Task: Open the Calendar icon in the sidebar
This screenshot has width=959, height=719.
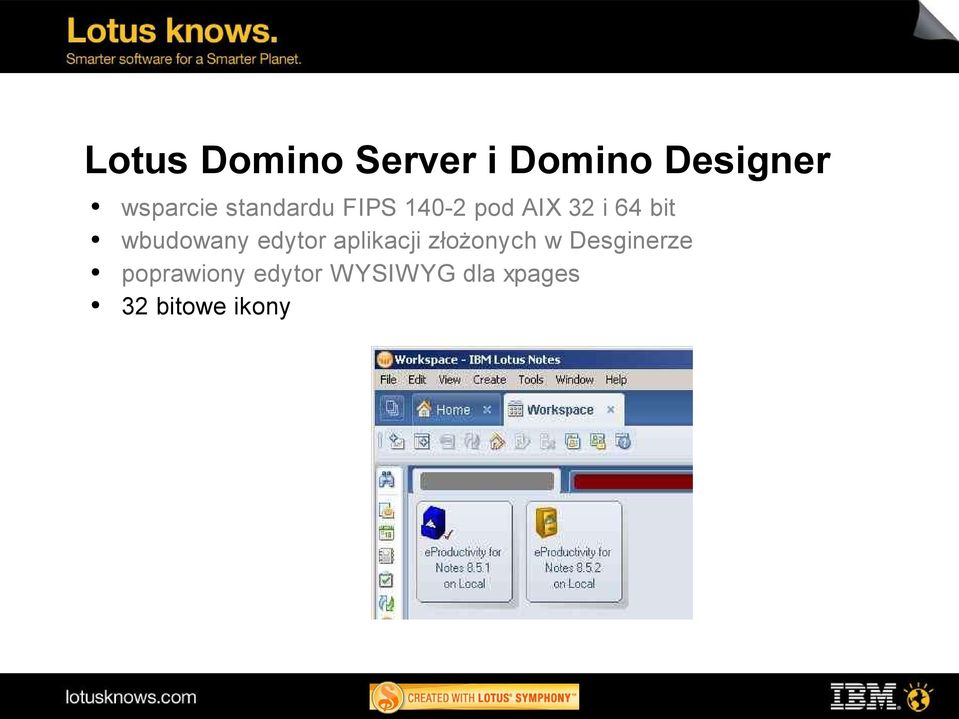Action: point(387,533)
